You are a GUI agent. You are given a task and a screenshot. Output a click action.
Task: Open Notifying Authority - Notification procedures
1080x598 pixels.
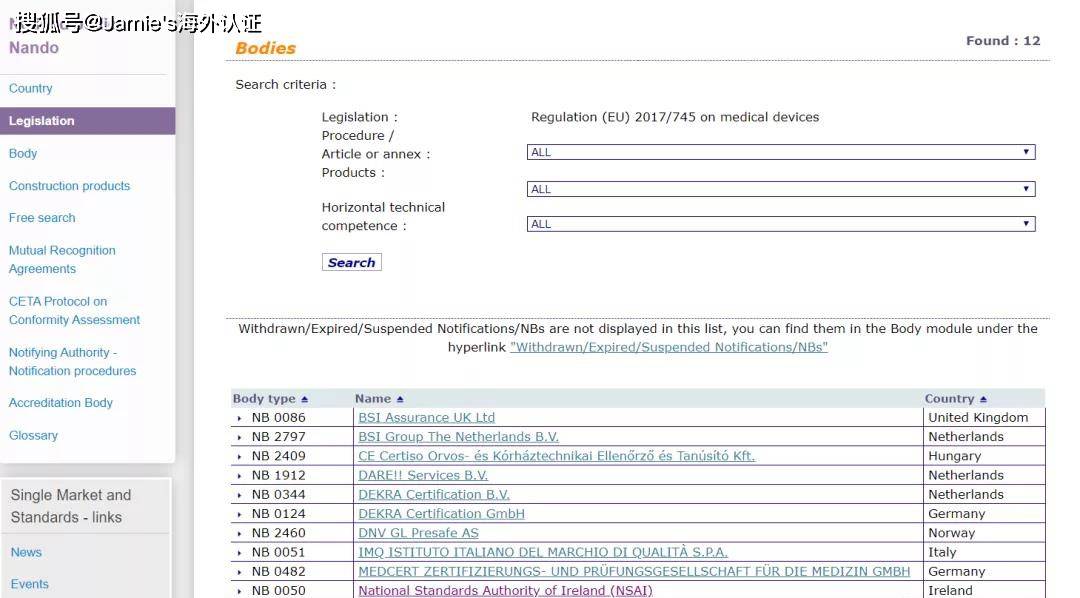click(72, 362)
